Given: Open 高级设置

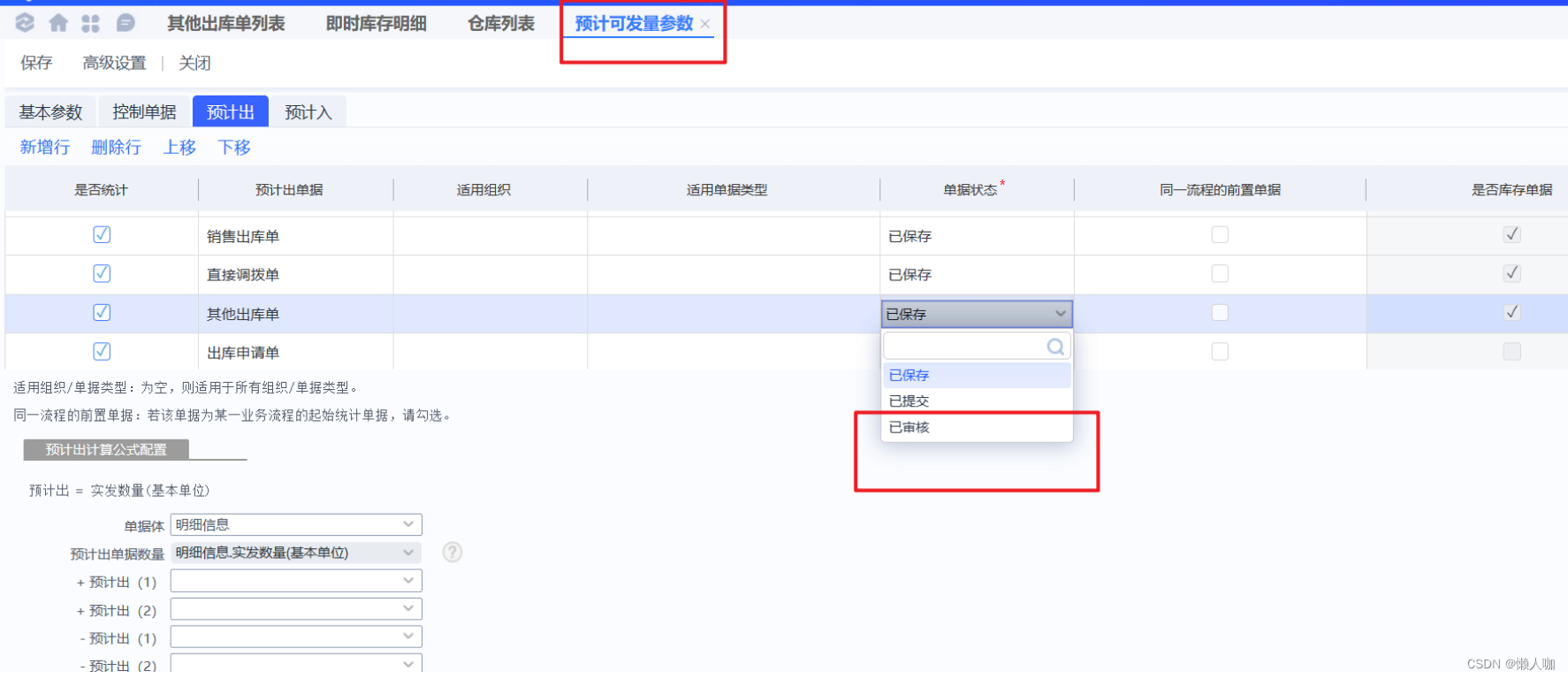Looking at the screenshot, I should pyautogui.click(x=114, y=63).
